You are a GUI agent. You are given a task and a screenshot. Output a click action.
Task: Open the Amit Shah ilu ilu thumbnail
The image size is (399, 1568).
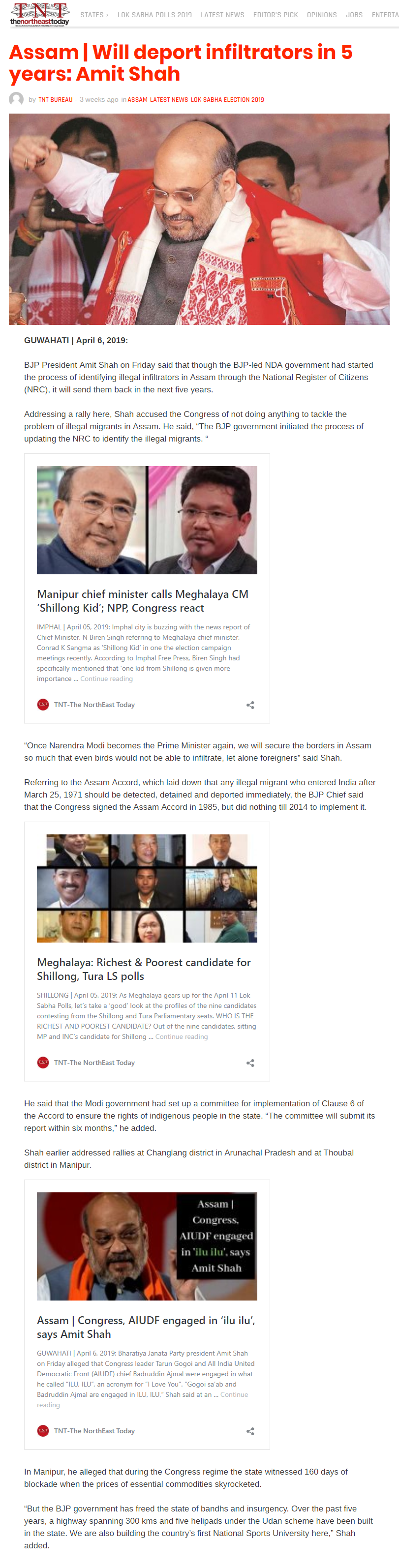[x=147, y=1246]
